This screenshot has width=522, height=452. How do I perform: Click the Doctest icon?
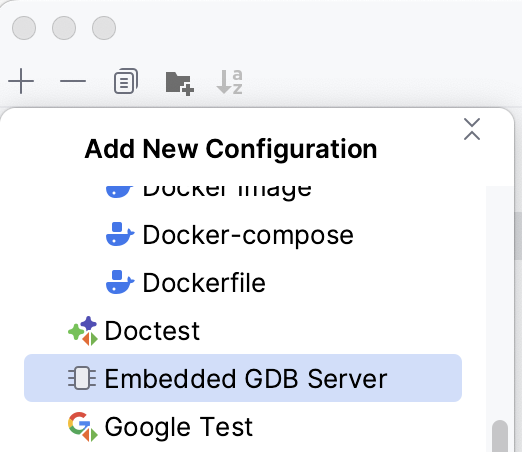[83, 331]
